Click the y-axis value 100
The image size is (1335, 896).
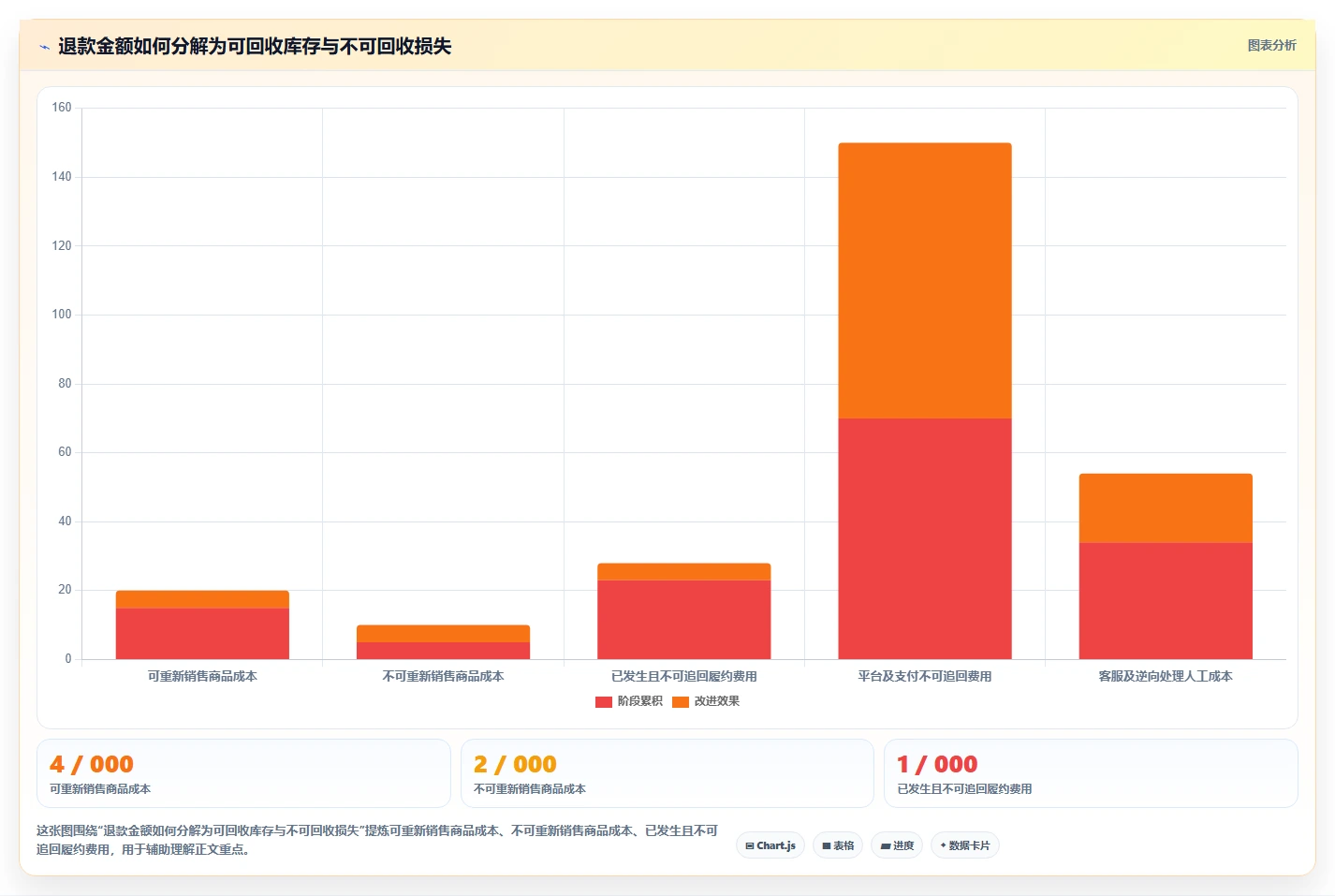(62, 315)
